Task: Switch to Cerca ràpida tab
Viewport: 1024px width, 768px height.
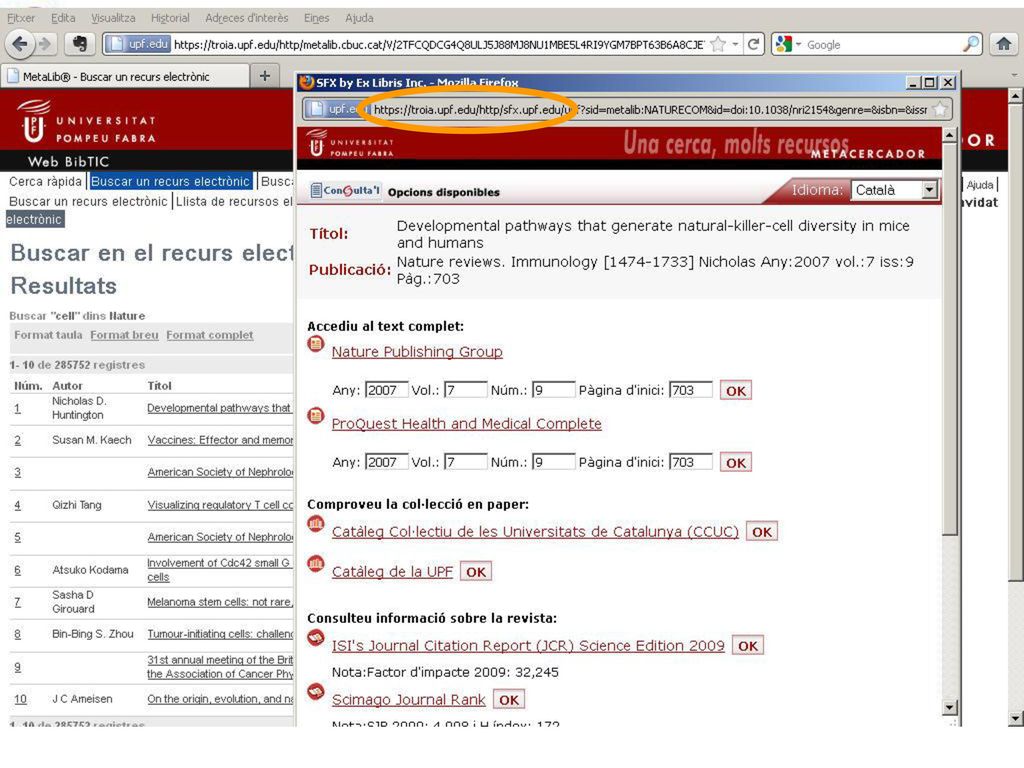Action: tap(45, 182)
